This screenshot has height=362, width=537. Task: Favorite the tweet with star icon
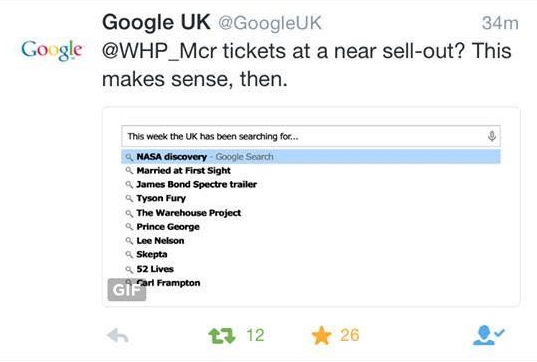click(x=322, y=335)
